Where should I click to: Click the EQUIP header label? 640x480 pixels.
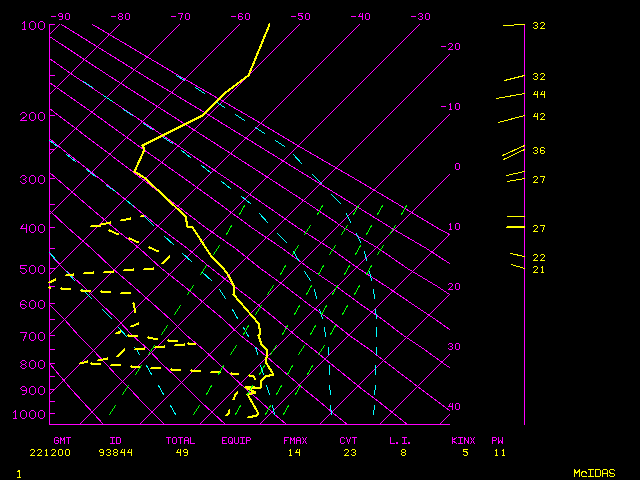click(236, 441)
